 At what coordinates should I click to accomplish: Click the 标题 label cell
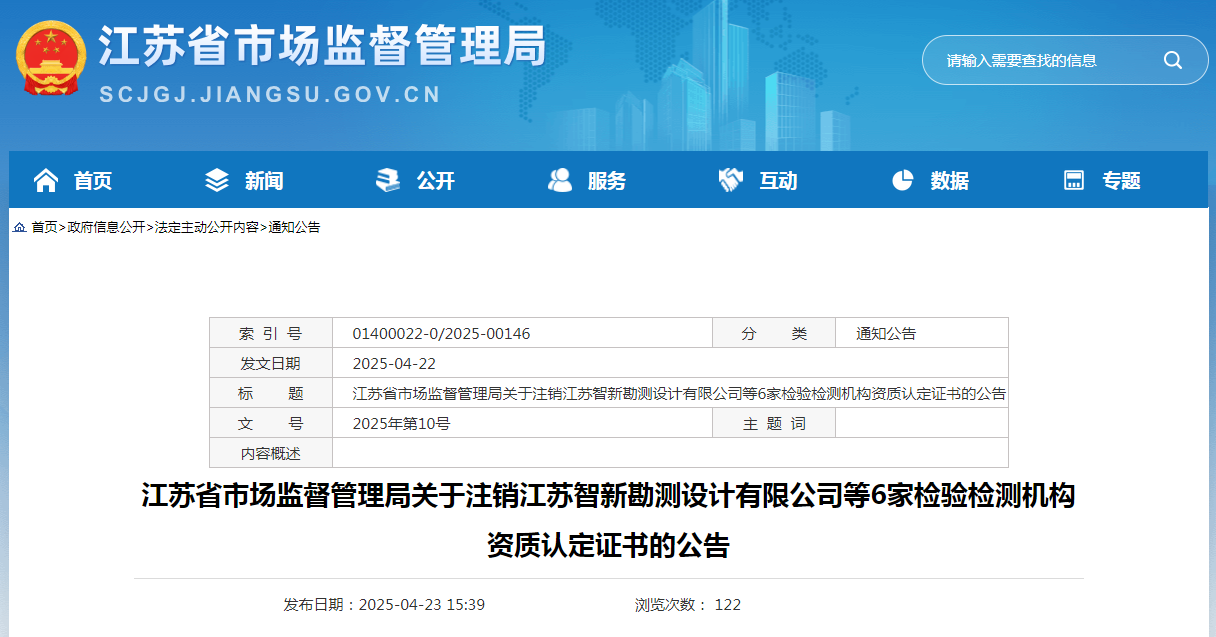click(271, 394)
